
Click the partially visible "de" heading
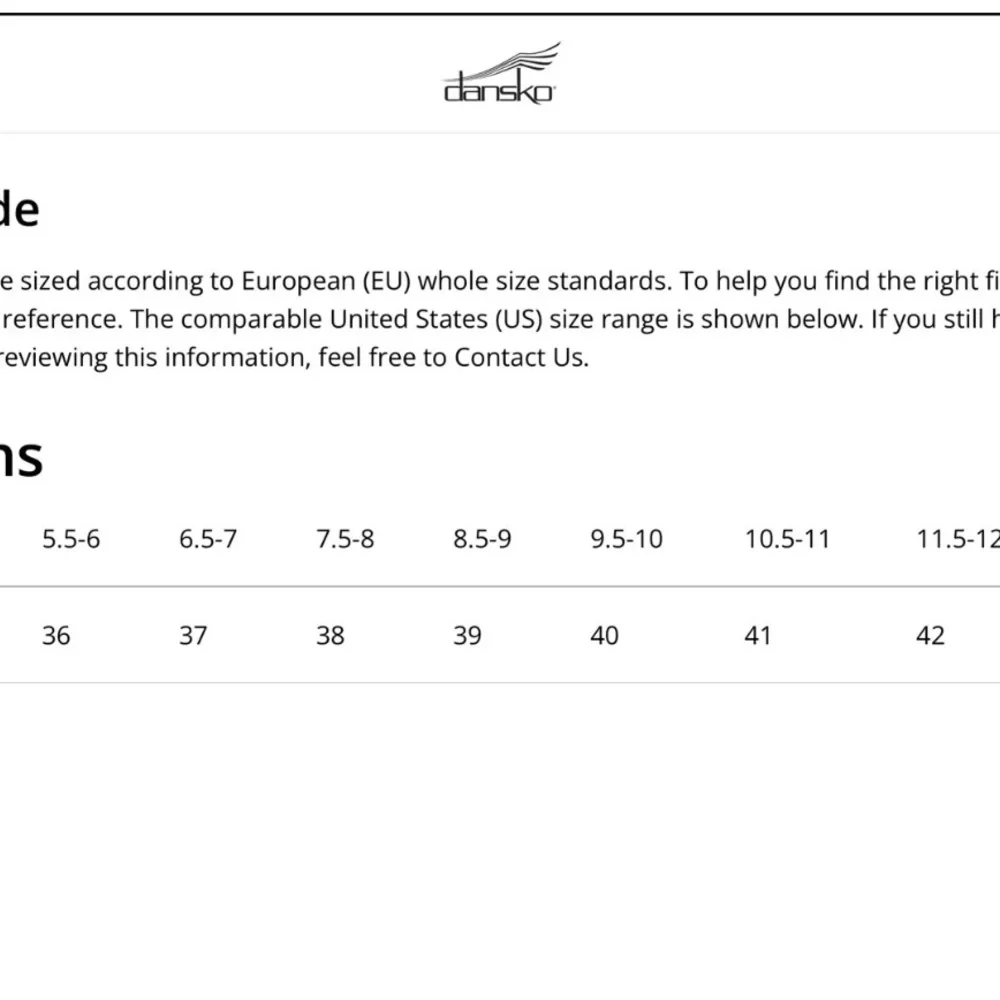(18, 210)
